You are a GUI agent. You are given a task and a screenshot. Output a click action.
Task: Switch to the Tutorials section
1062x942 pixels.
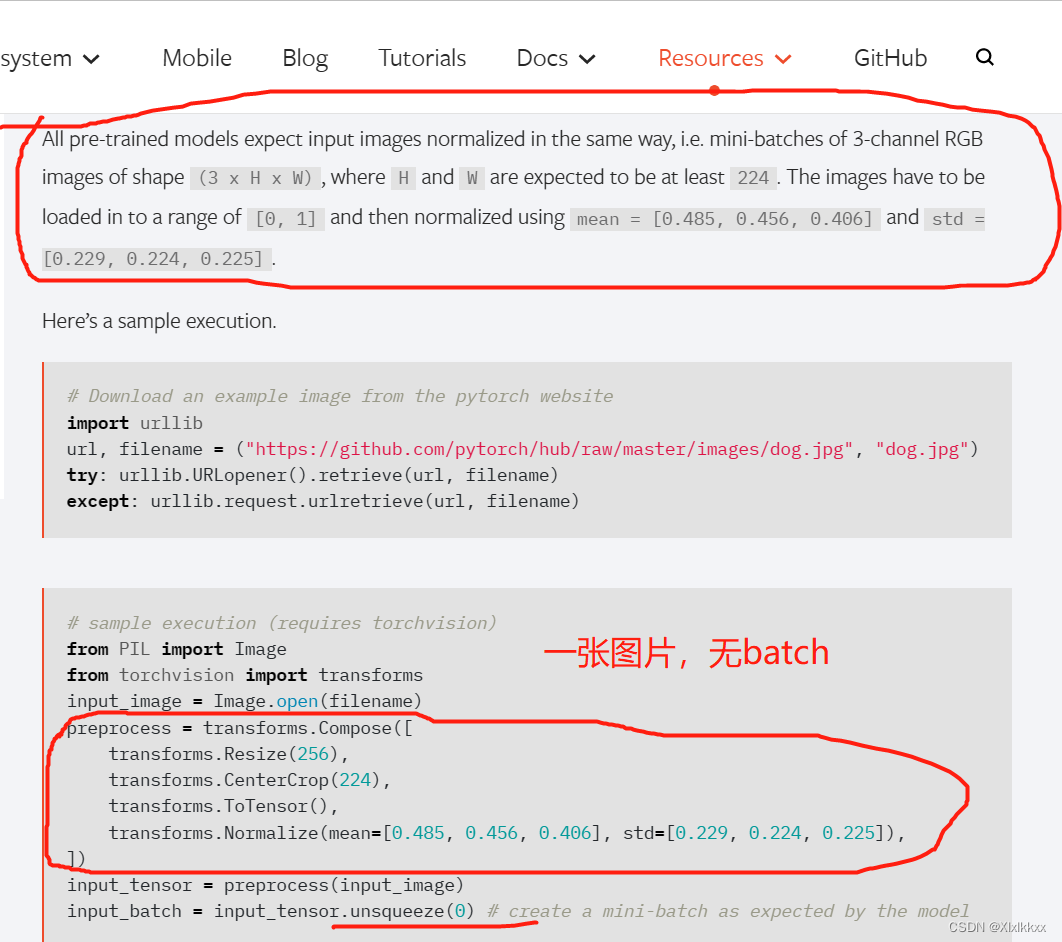422,58
